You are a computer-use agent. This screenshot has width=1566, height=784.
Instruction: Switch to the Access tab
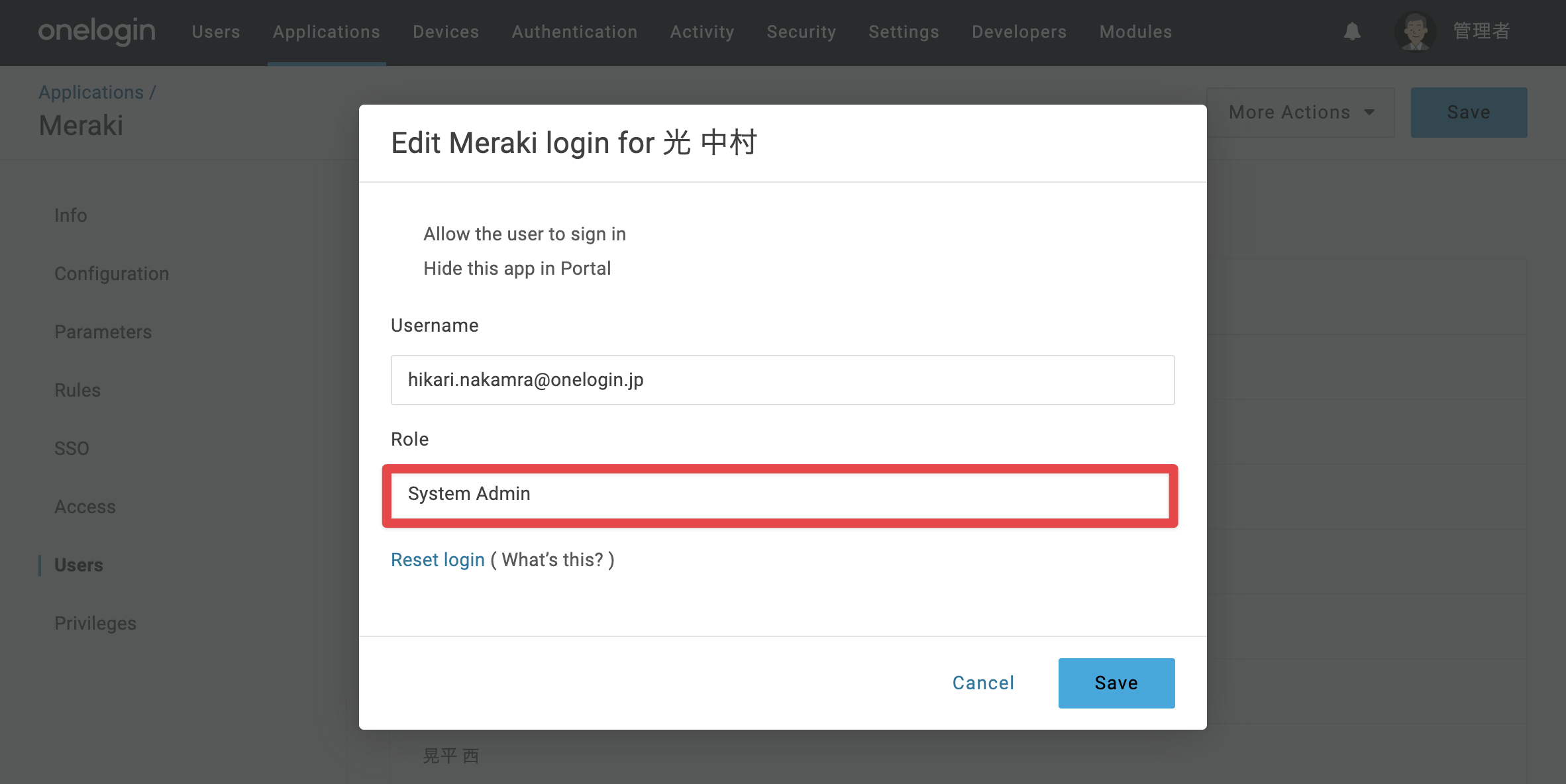click(85, 507)
